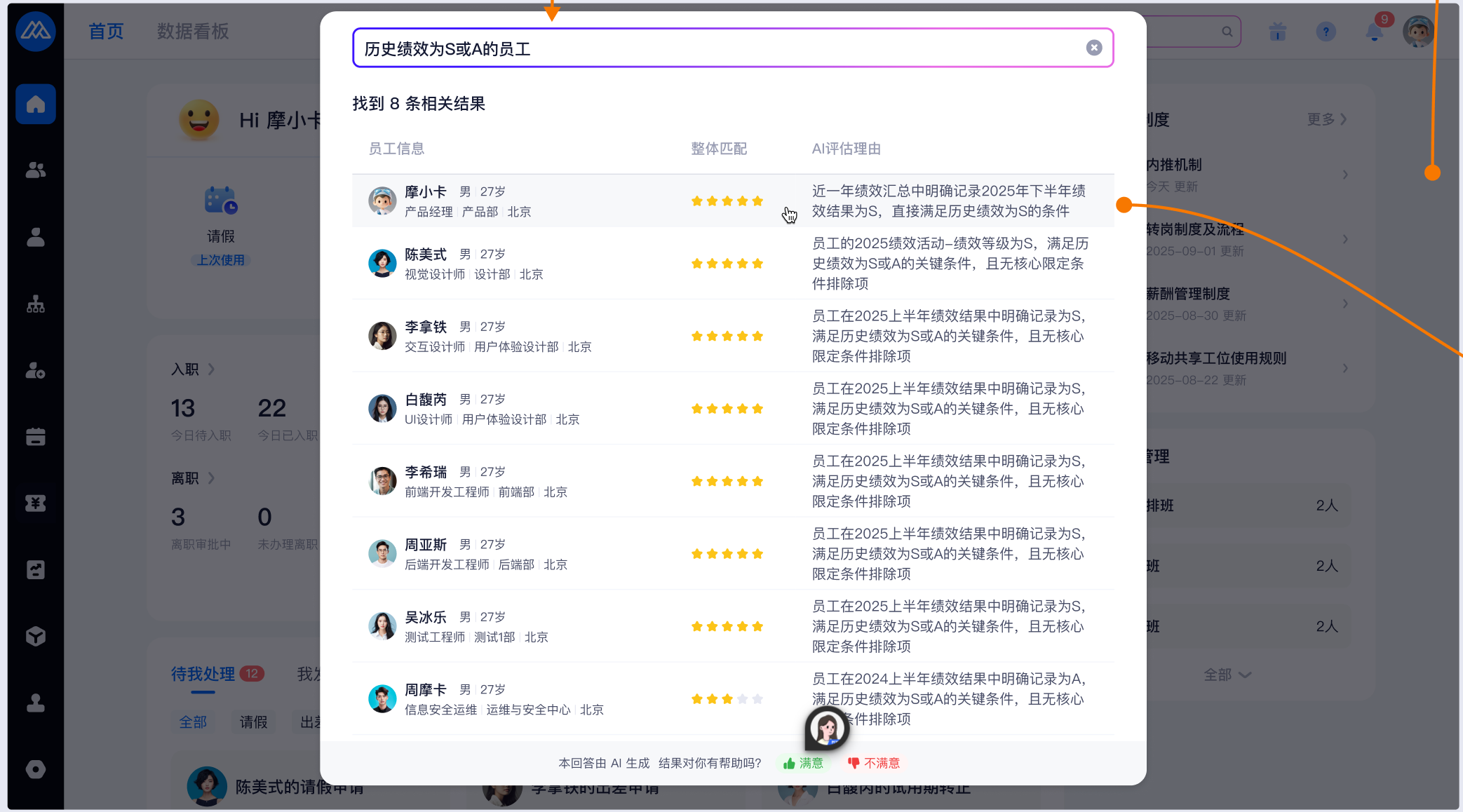Click the calendar icon in sidebar
The image size is (1463, 812).
tap(36, 437)
